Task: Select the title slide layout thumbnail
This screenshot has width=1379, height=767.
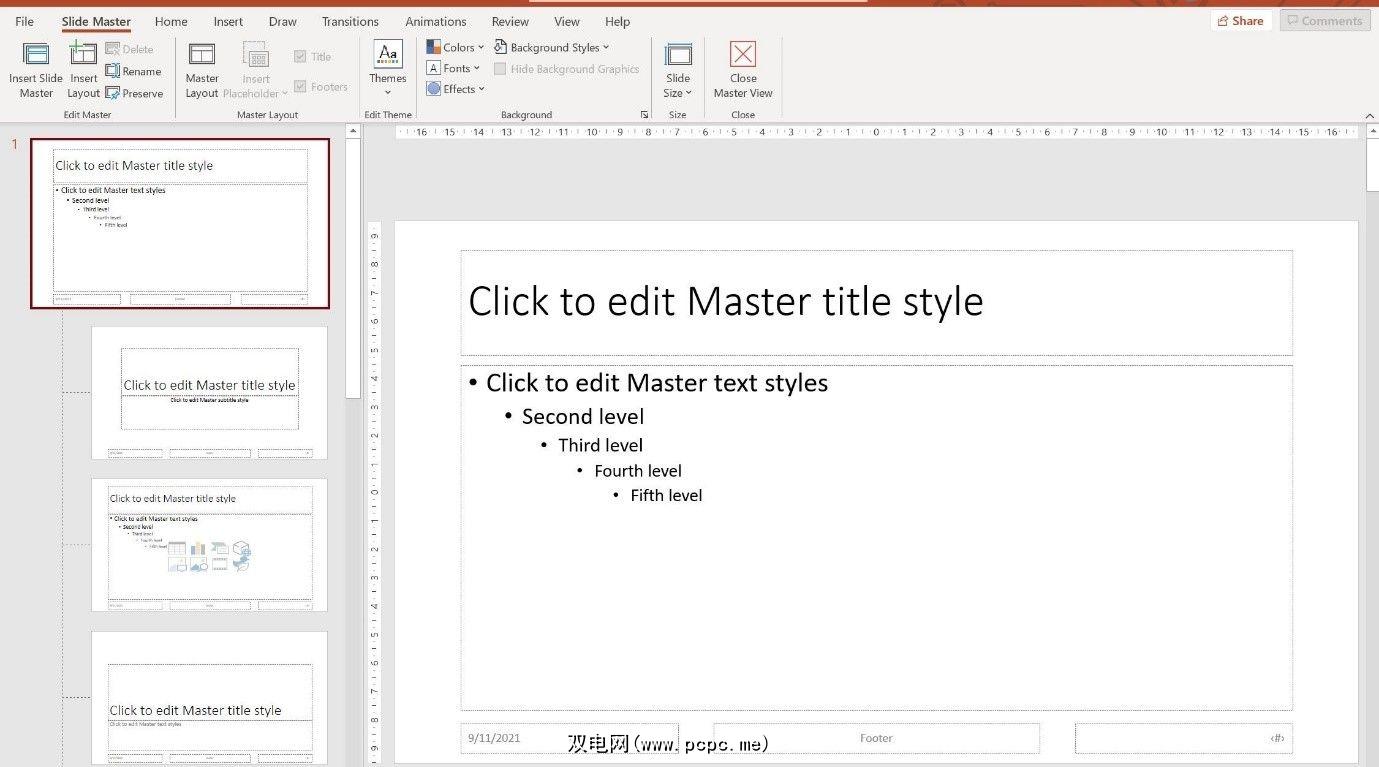Action: click(209, 392)
